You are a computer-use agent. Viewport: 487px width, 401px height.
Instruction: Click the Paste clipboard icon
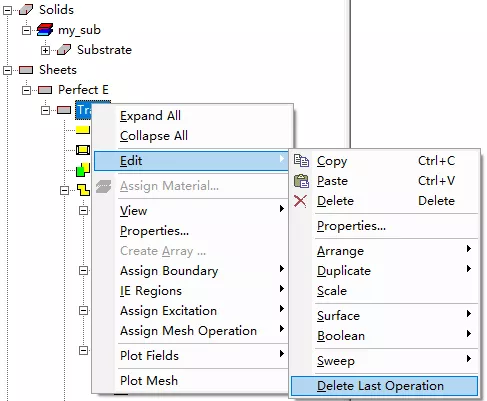click(301, 181)
